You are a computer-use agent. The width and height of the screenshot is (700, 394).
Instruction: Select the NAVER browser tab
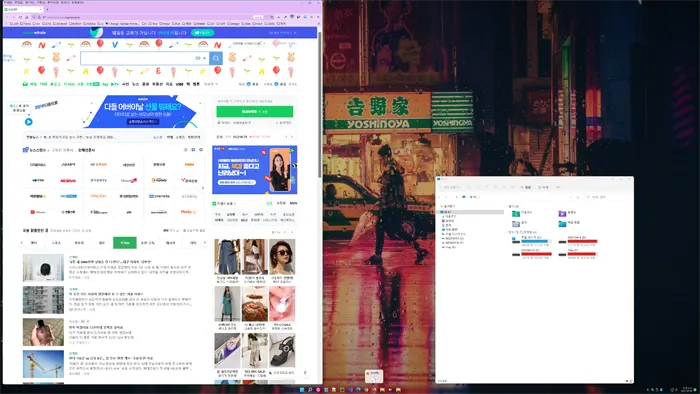[x=22, y=9]
